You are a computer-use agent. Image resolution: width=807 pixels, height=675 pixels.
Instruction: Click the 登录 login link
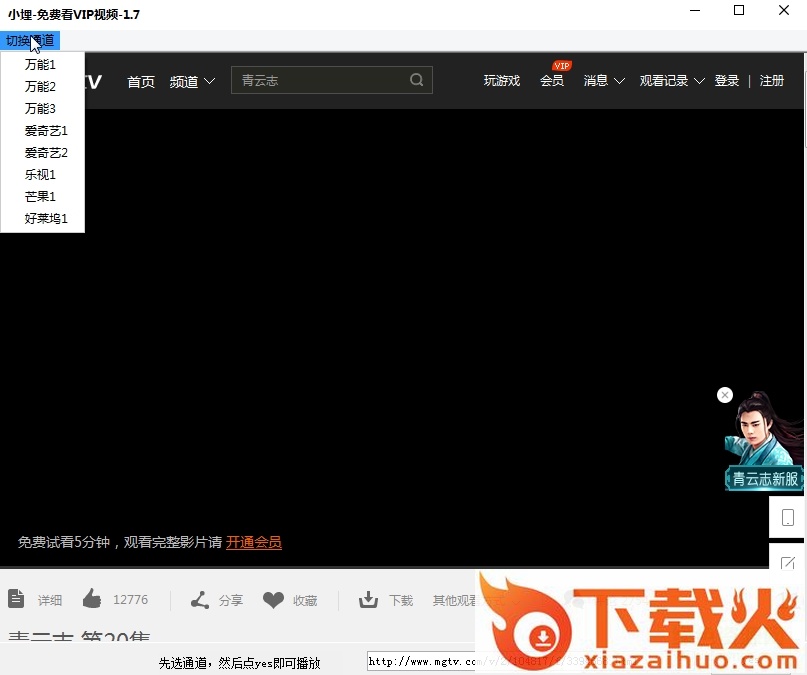(727, 81)
